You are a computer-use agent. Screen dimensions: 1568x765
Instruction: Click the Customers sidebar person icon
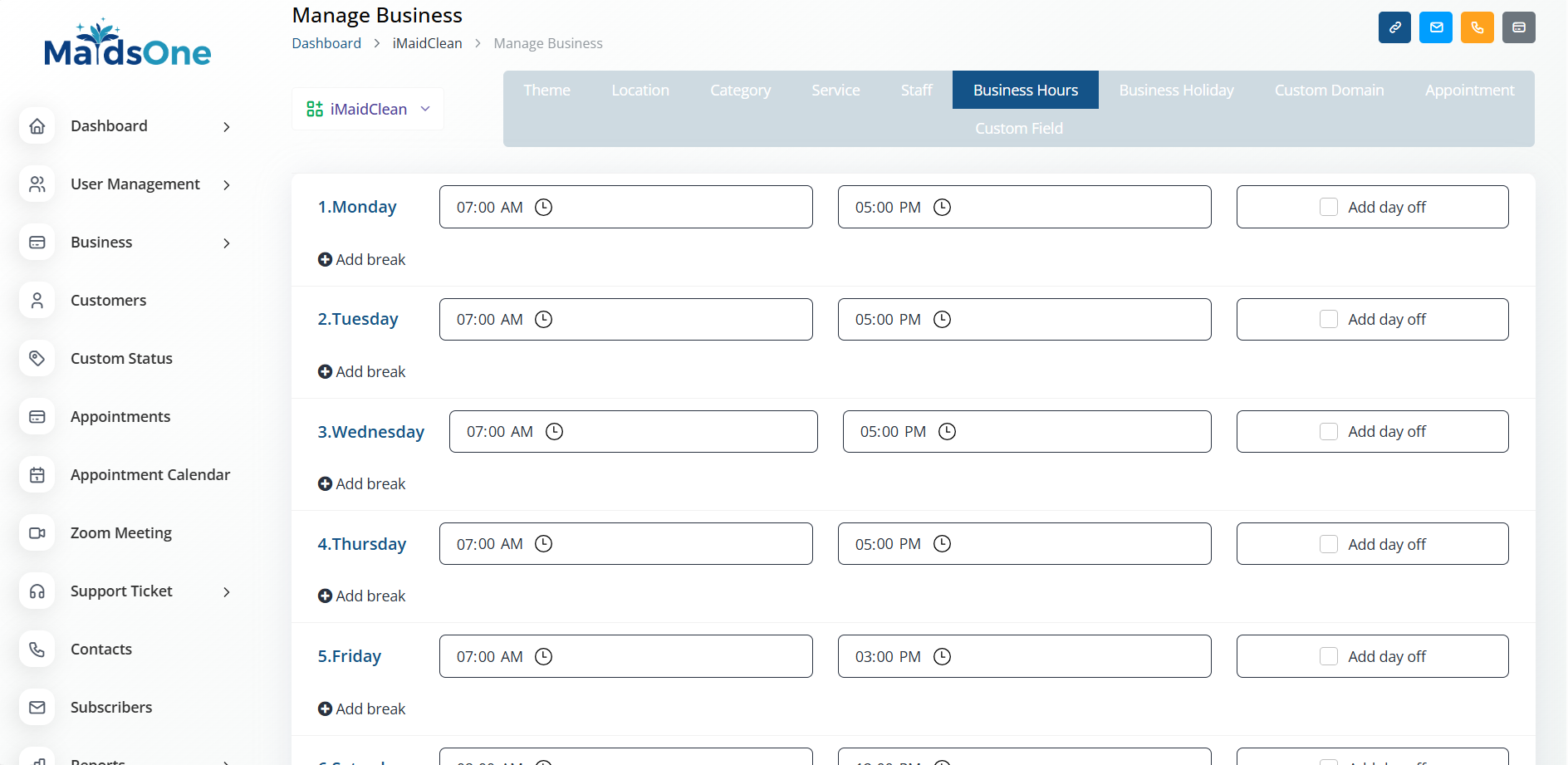pos(37,301)
